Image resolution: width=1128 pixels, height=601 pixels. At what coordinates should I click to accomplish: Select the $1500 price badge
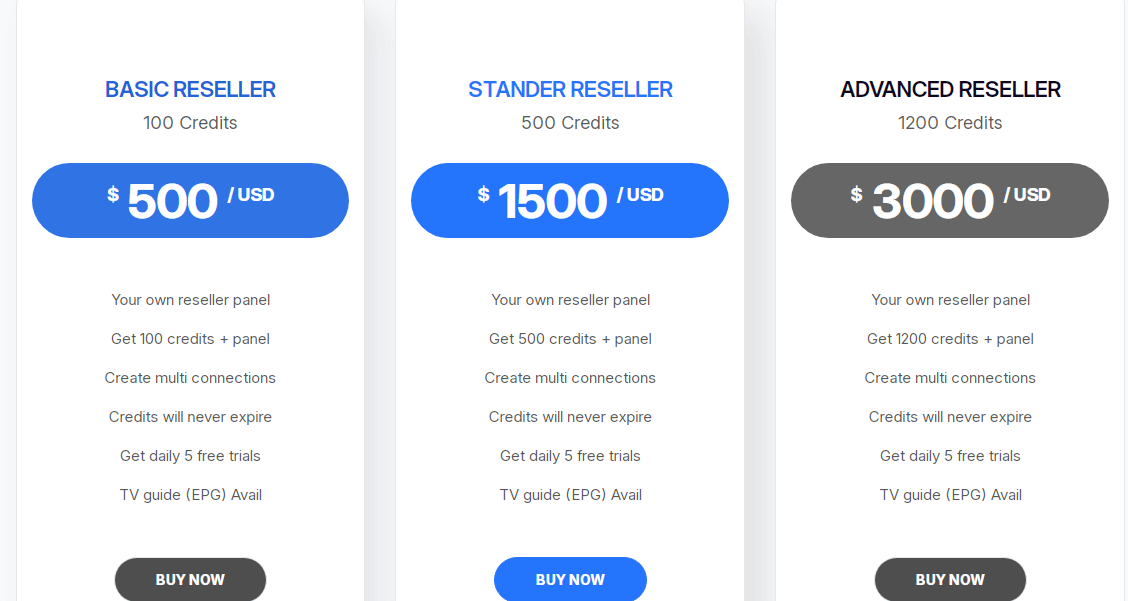click(x=570, y=200)
